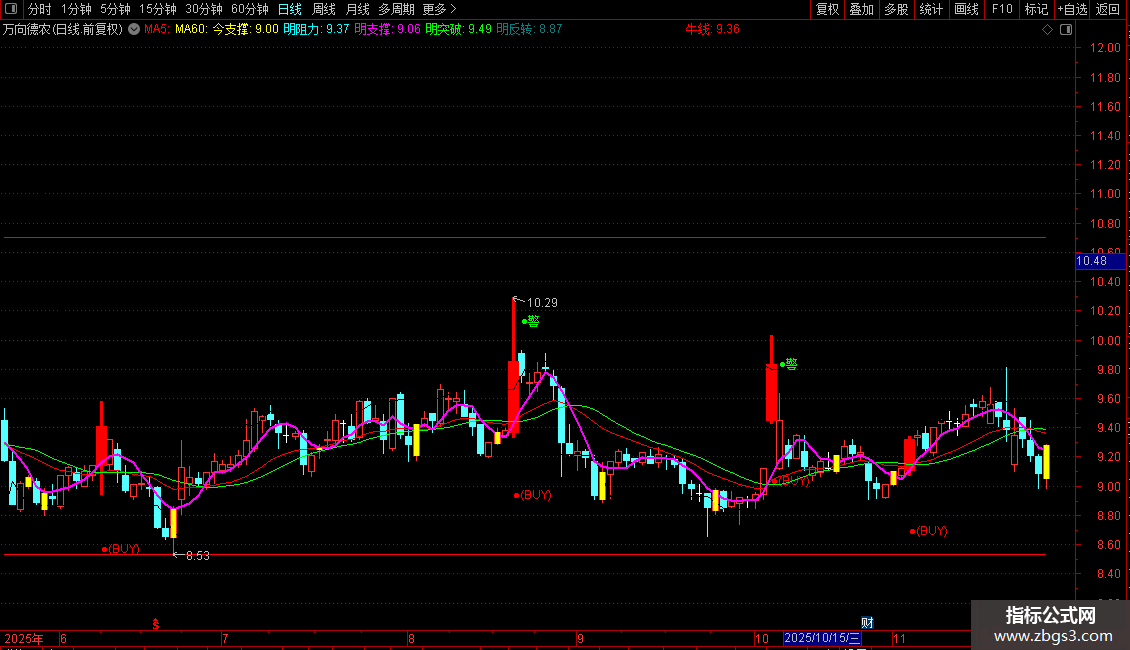Switch to 分时 intraday view
1130x650 pixels.
(x=40, y=9)
